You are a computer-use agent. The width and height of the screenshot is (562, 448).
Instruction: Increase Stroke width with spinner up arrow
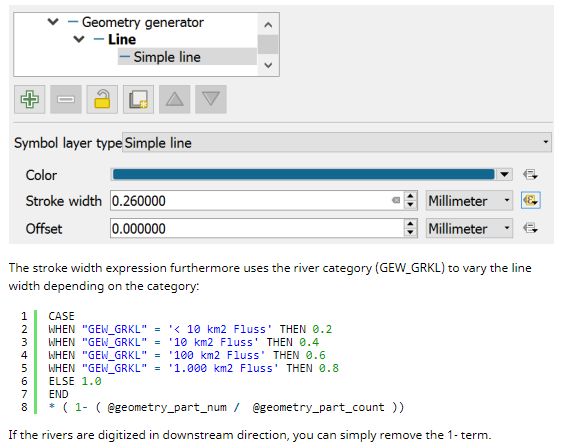[410, 196]
